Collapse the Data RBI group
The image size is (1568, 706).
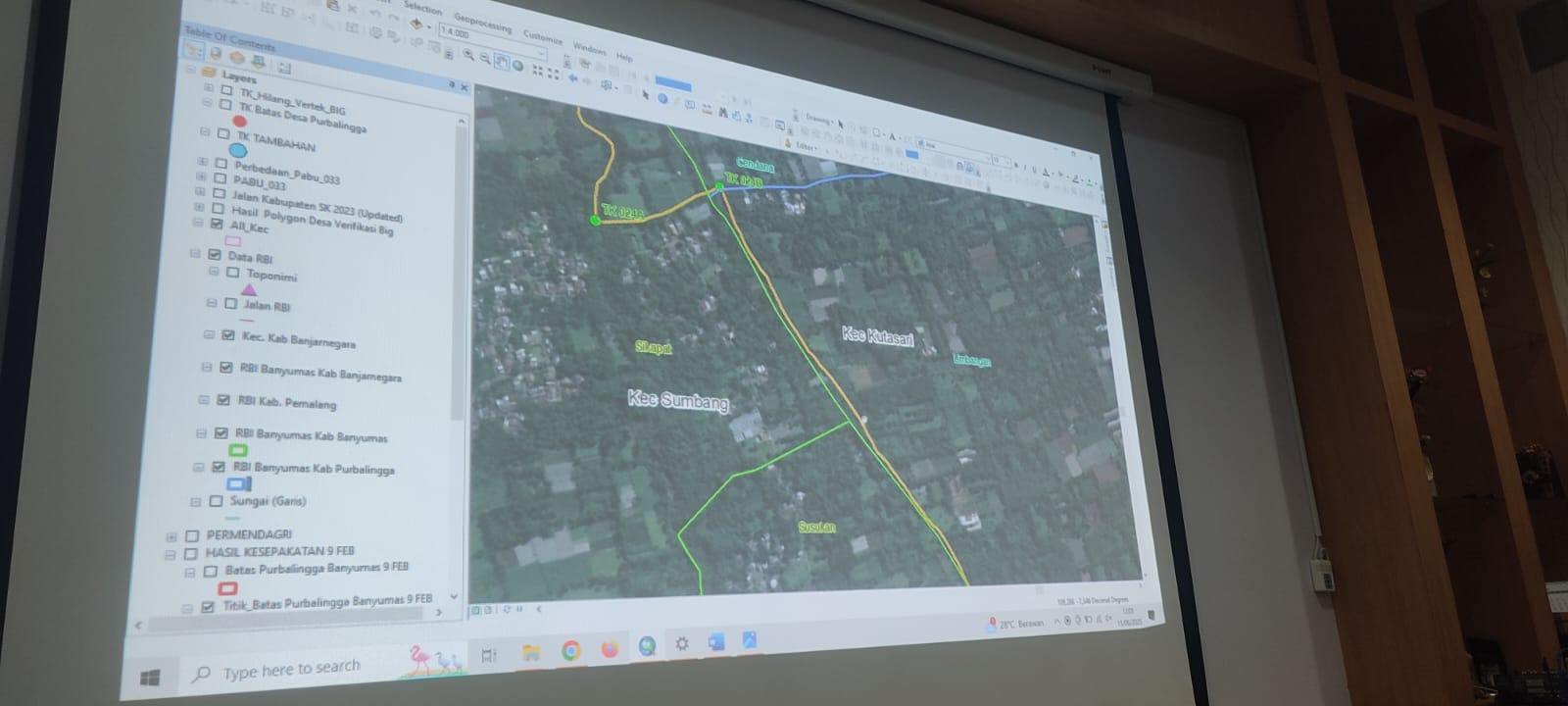(195, 254)
